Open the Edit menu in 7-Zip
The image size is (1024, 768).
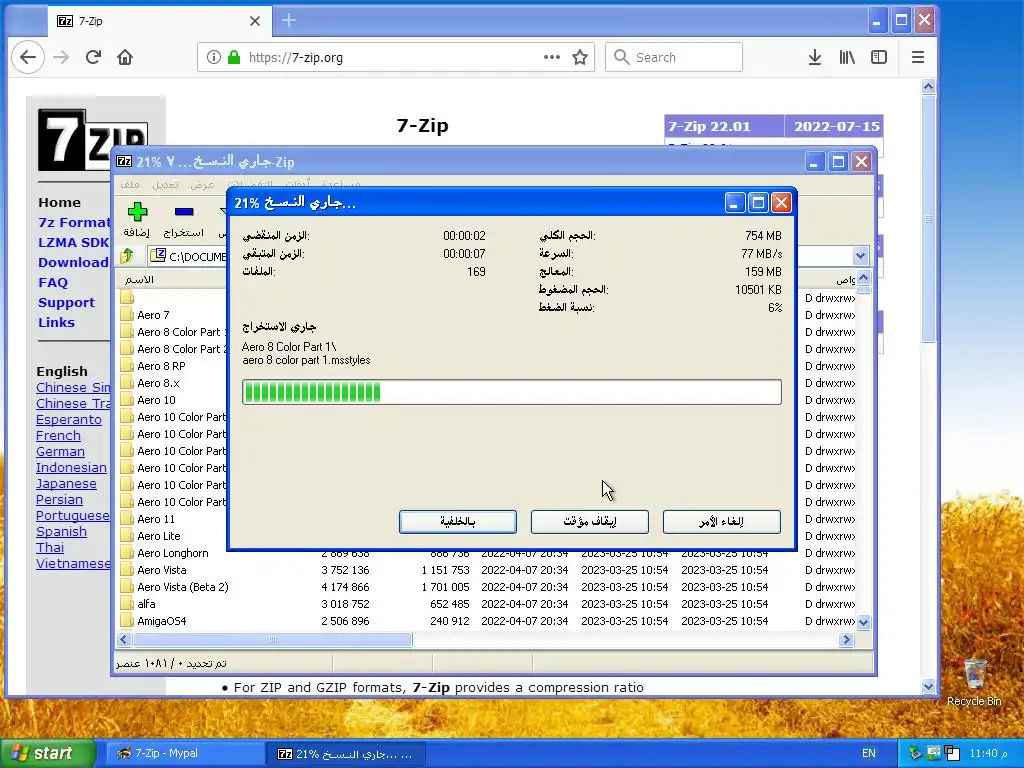(165, 185)
